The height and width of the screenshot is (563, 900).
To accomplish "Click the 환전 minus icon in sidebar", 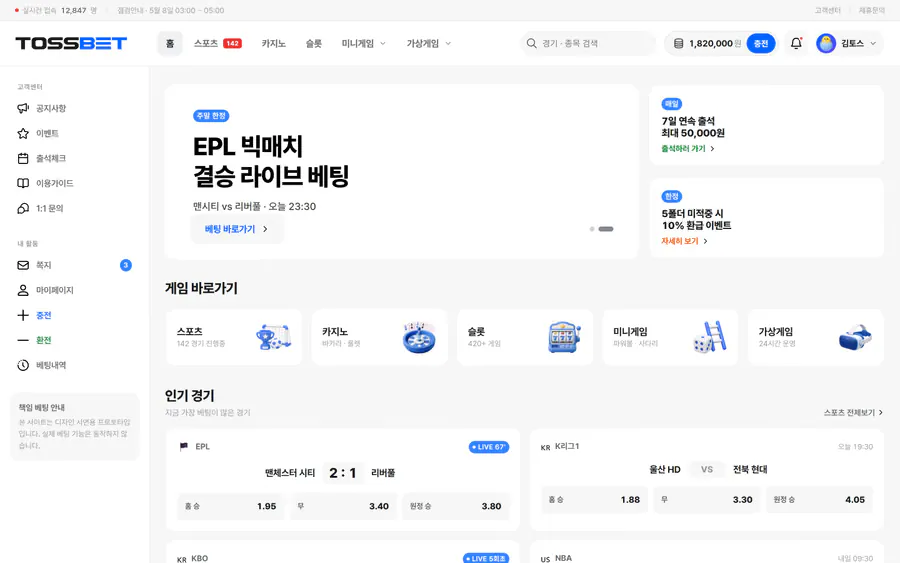I will coord(23,340).
